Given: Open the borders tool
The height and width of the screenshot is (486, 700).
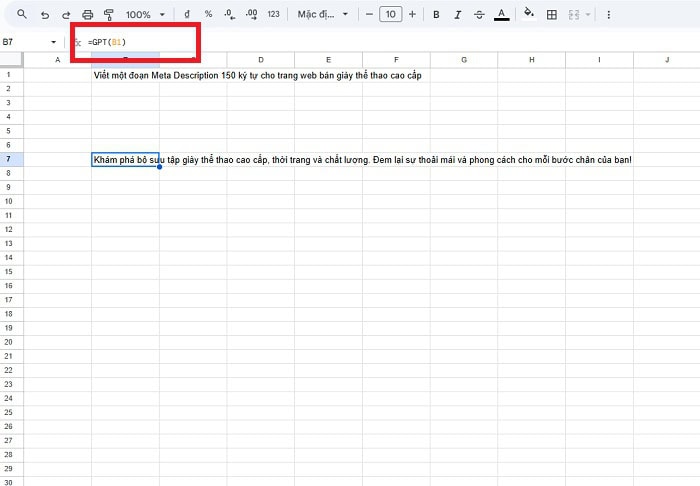Looking at the screenshot, I should click(551, 14).
